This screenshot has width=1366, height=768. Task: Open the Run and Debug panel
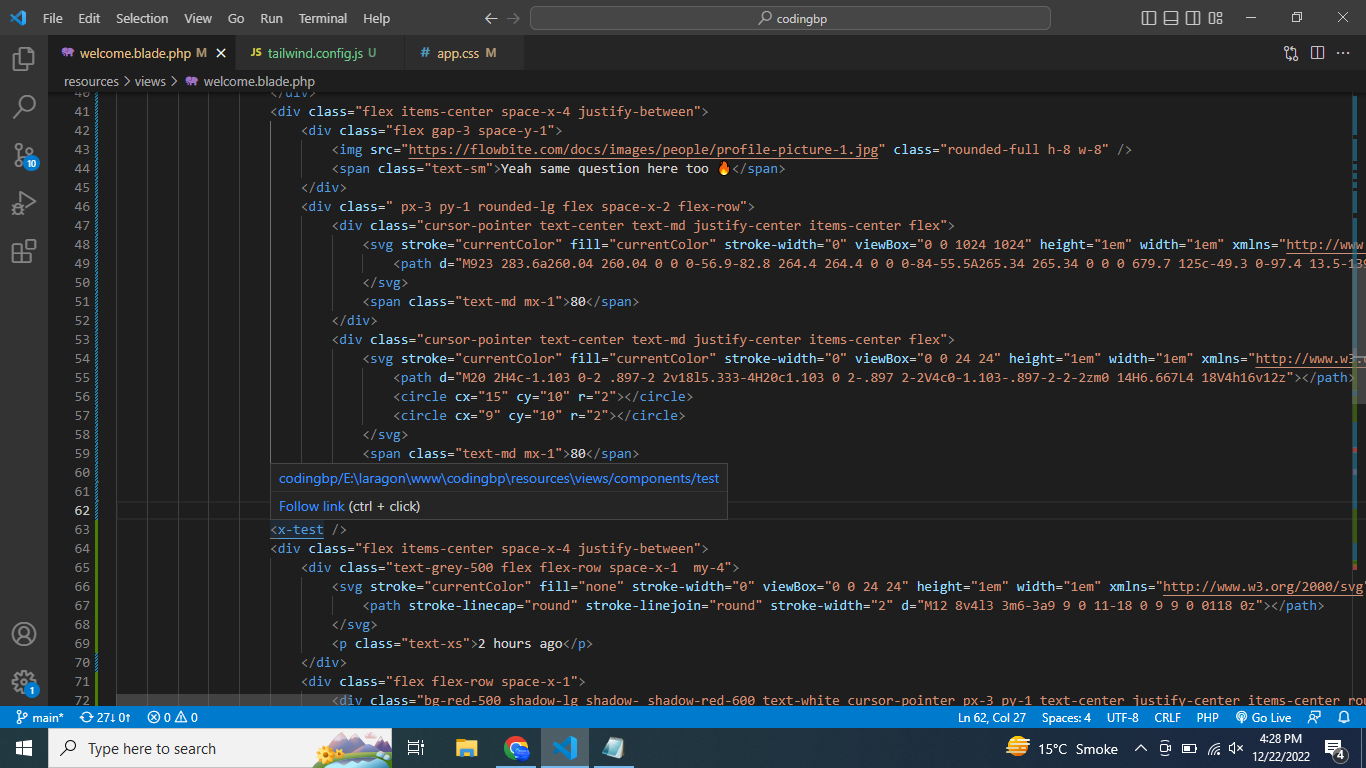(24, 203)
